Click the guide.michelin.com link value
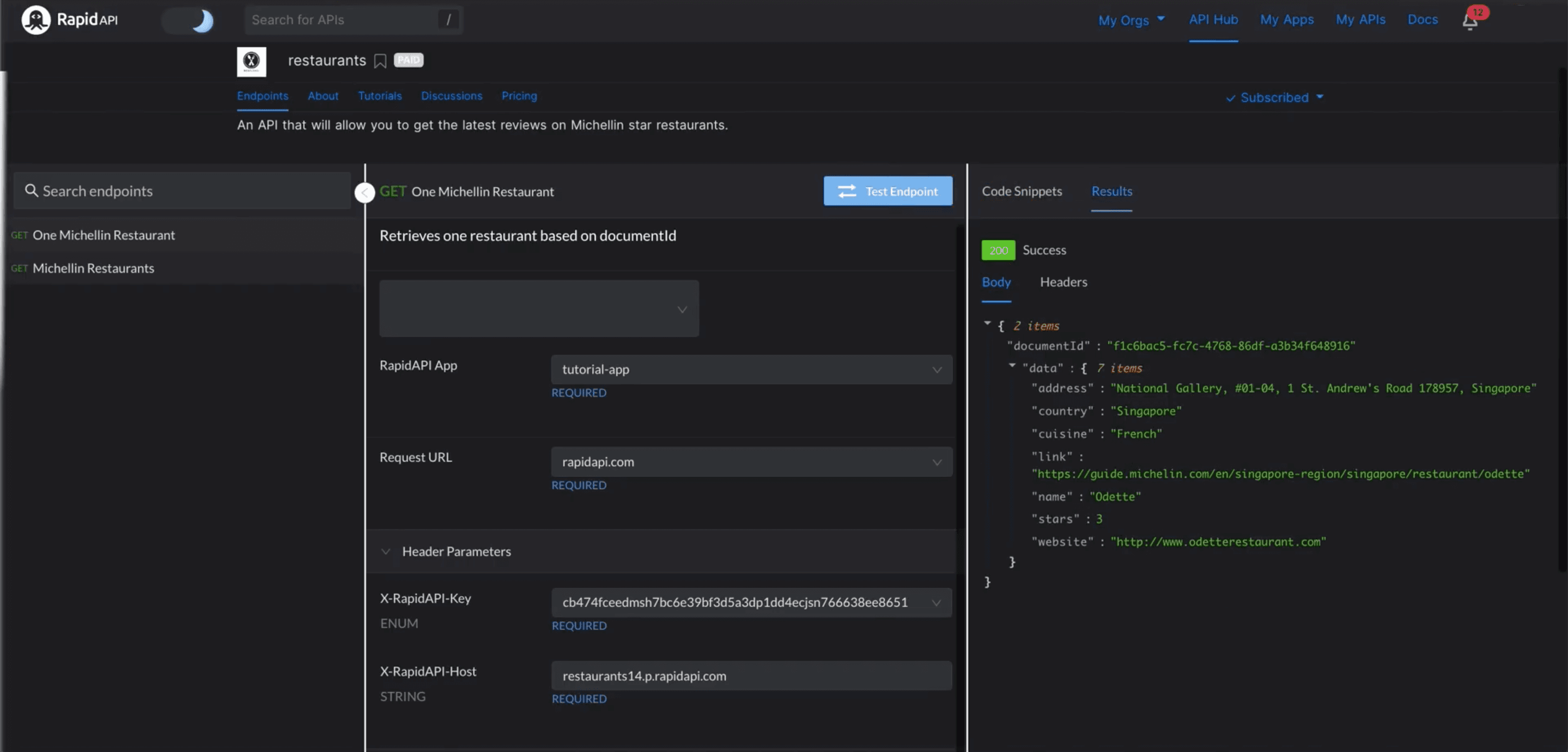1568x752 pixels. (x=1280, y=474)
